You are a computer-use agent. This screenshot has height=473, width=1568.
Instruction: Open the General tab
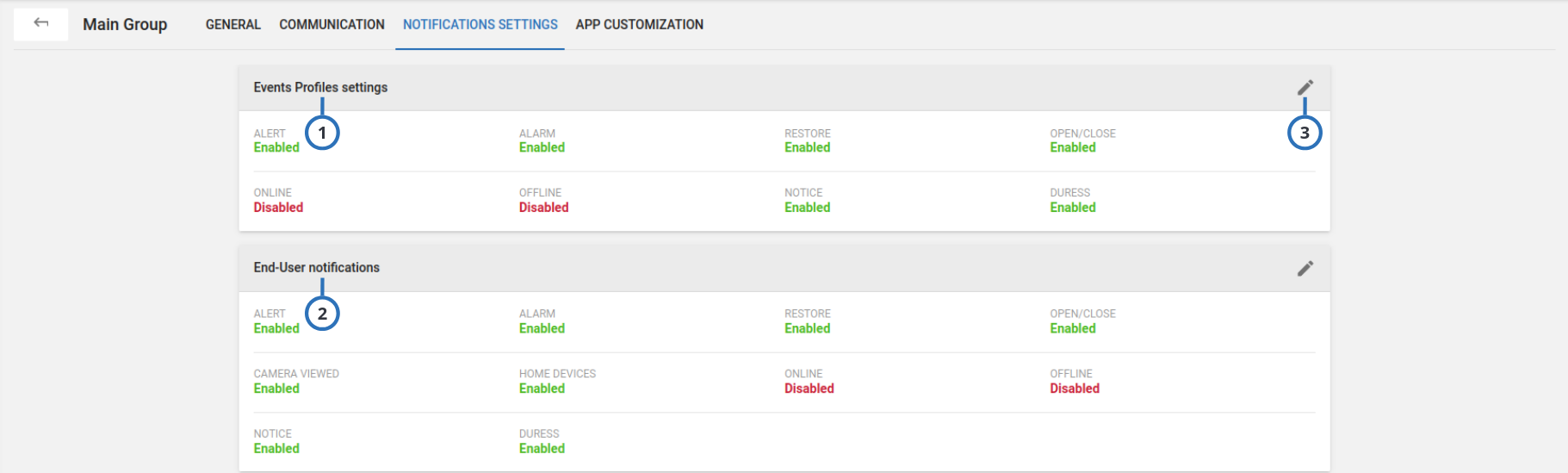232,24
